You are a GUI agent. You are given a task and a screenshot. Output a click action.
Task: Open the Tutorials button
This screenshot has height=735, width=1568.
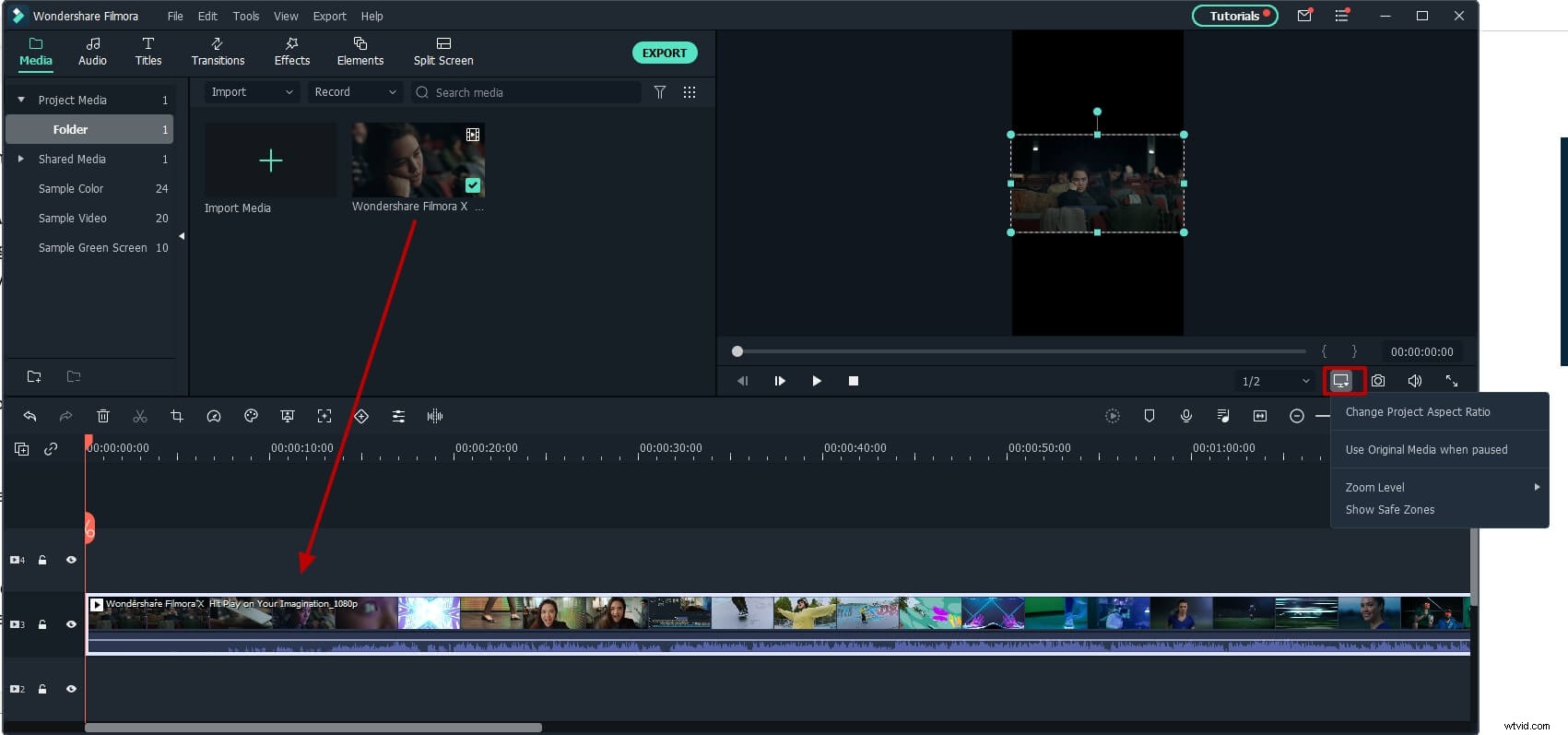[1235, 16]
